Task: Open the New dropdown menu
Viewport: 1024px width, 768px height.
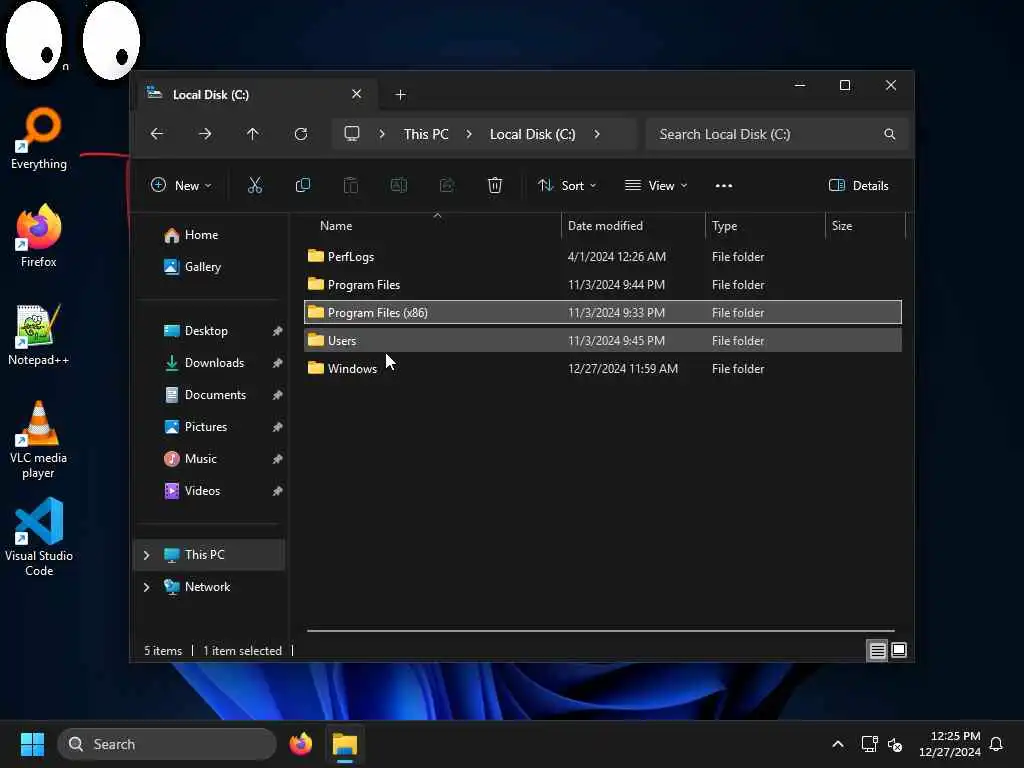Action: click(181, 185)
